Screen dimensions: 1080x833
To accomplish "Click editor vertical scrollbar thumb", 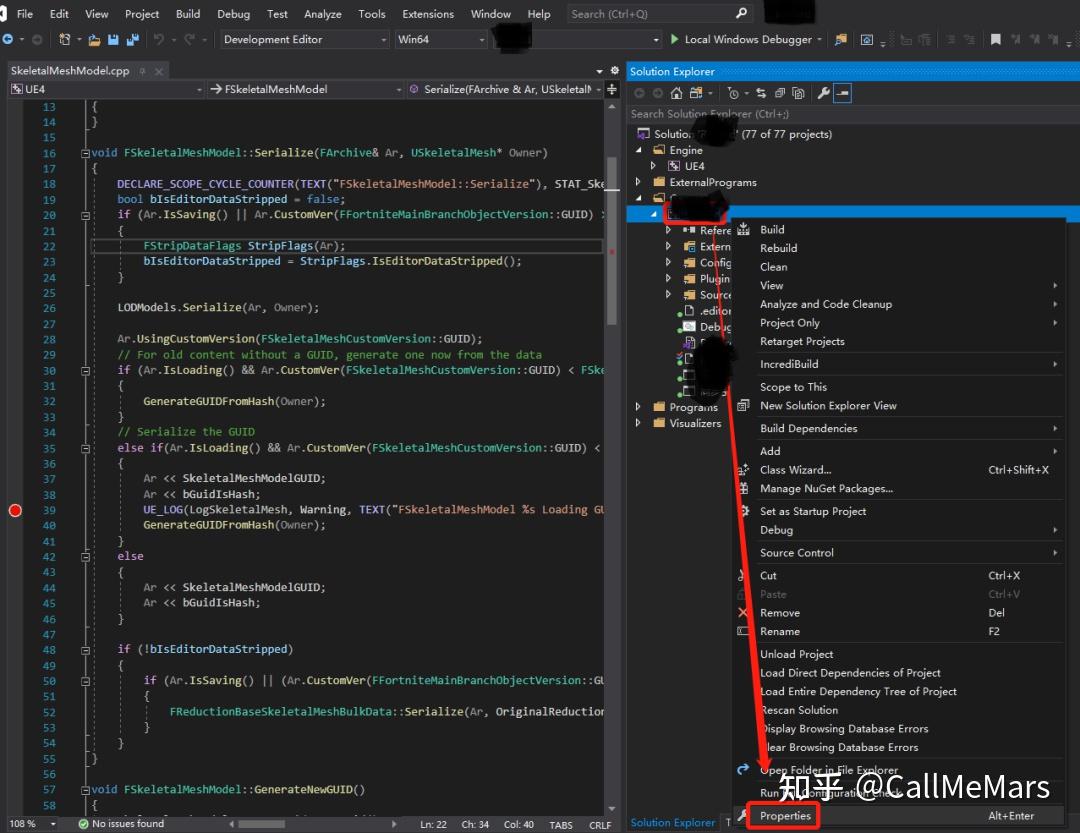I will point(612,241).
